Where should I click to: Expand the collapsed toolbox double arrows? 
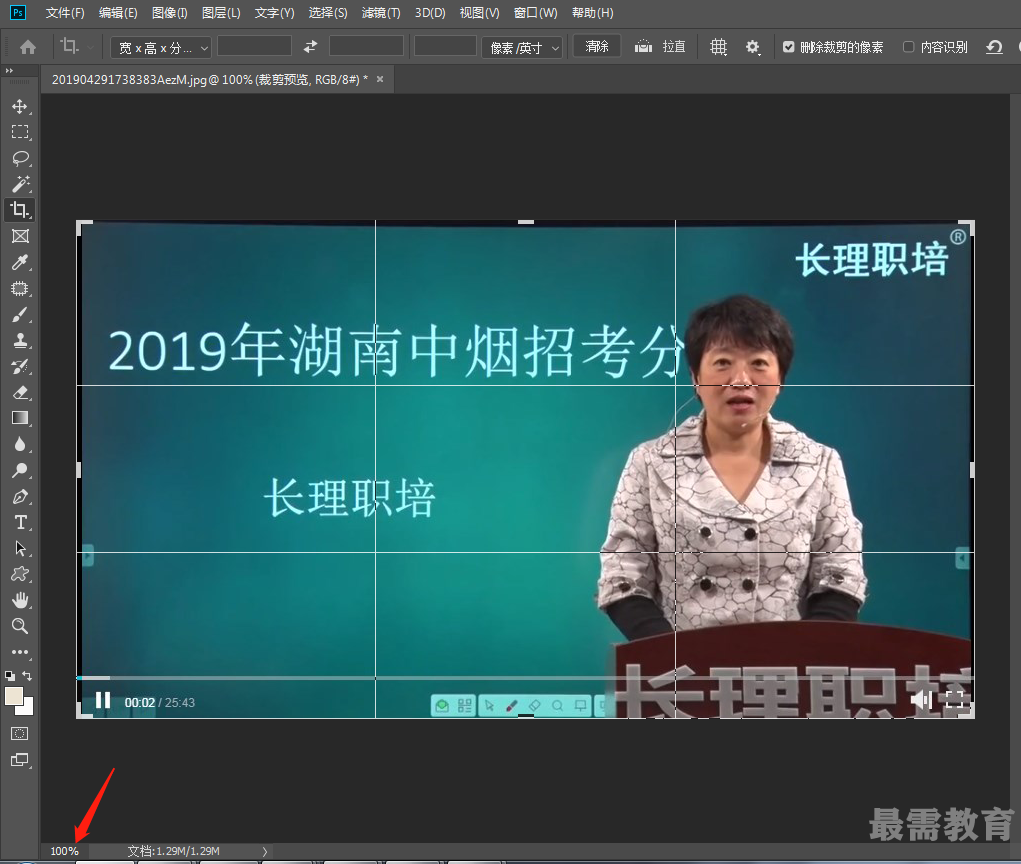pyautogui.click(x=8, y=70)
